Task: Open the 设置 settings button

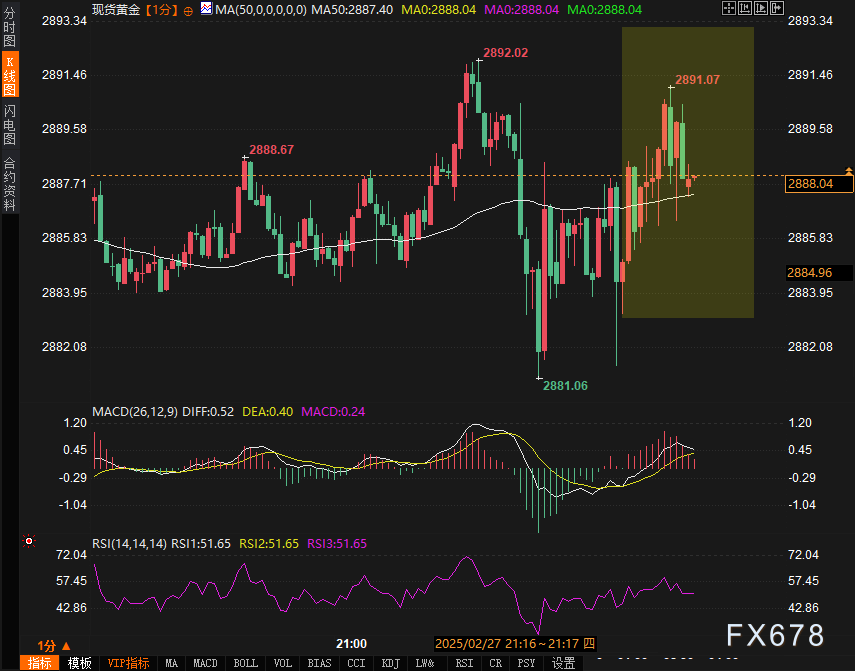Action: coord(564,663)
